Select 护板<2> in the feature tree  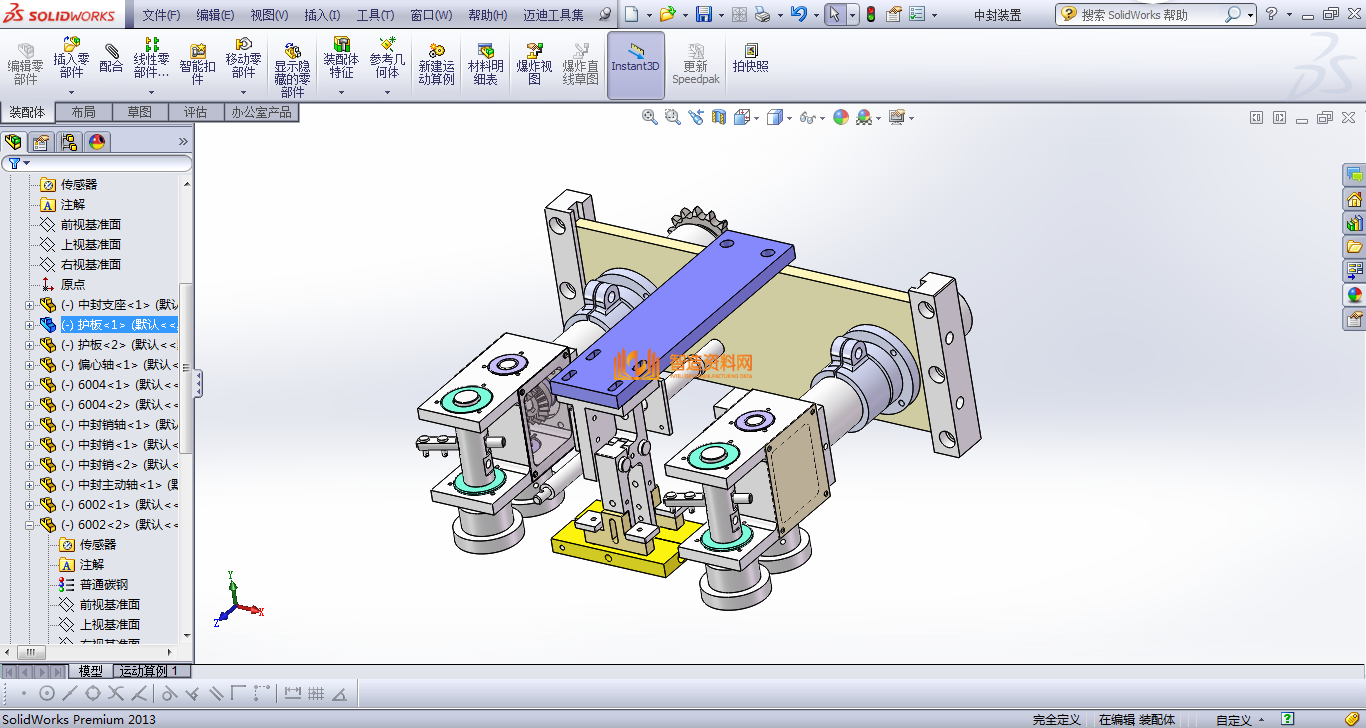point(118,345)
